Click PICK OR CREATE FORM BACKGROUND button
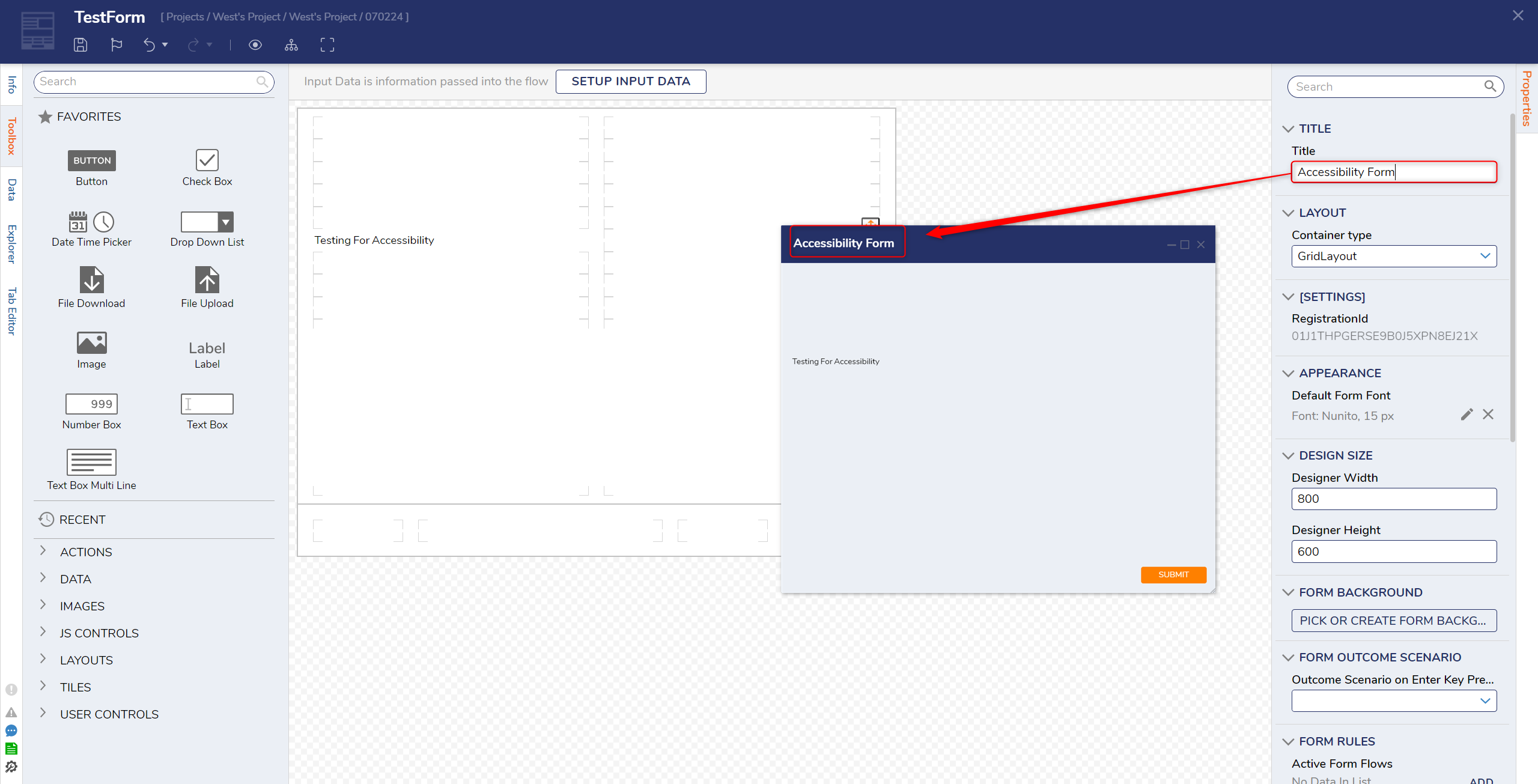Screen dimensions: 1538x784 pyautogui.click(x=1394, y=621)
